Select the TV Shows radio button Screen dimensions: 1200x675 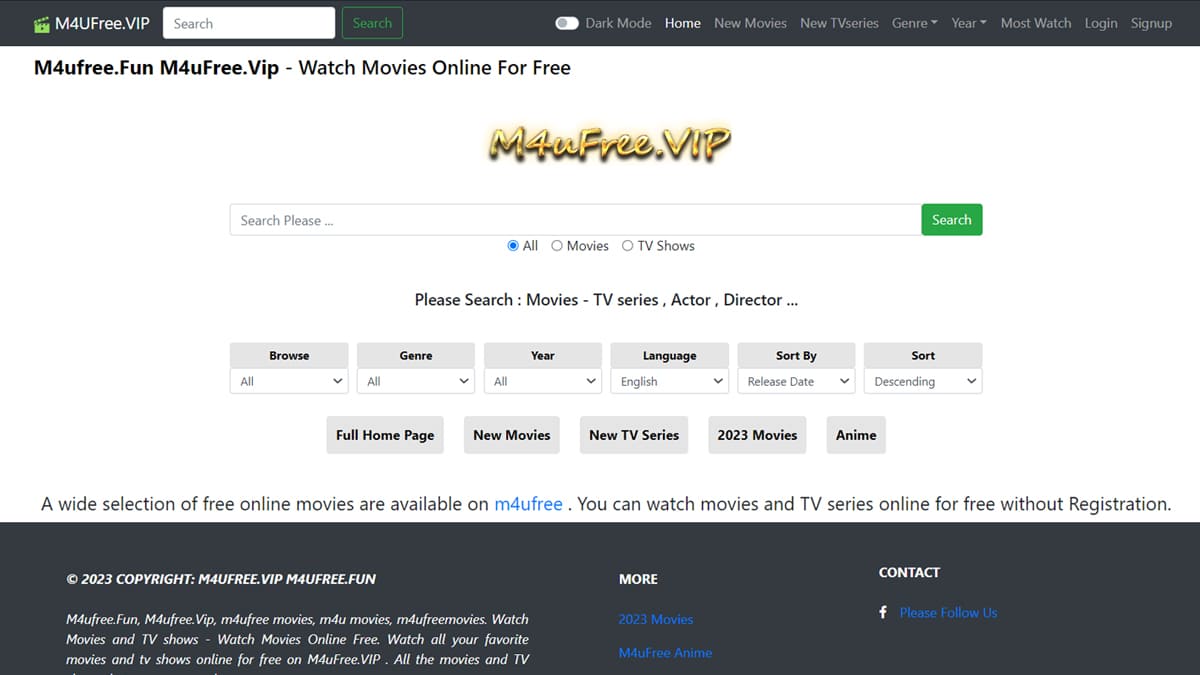[628, 246]
